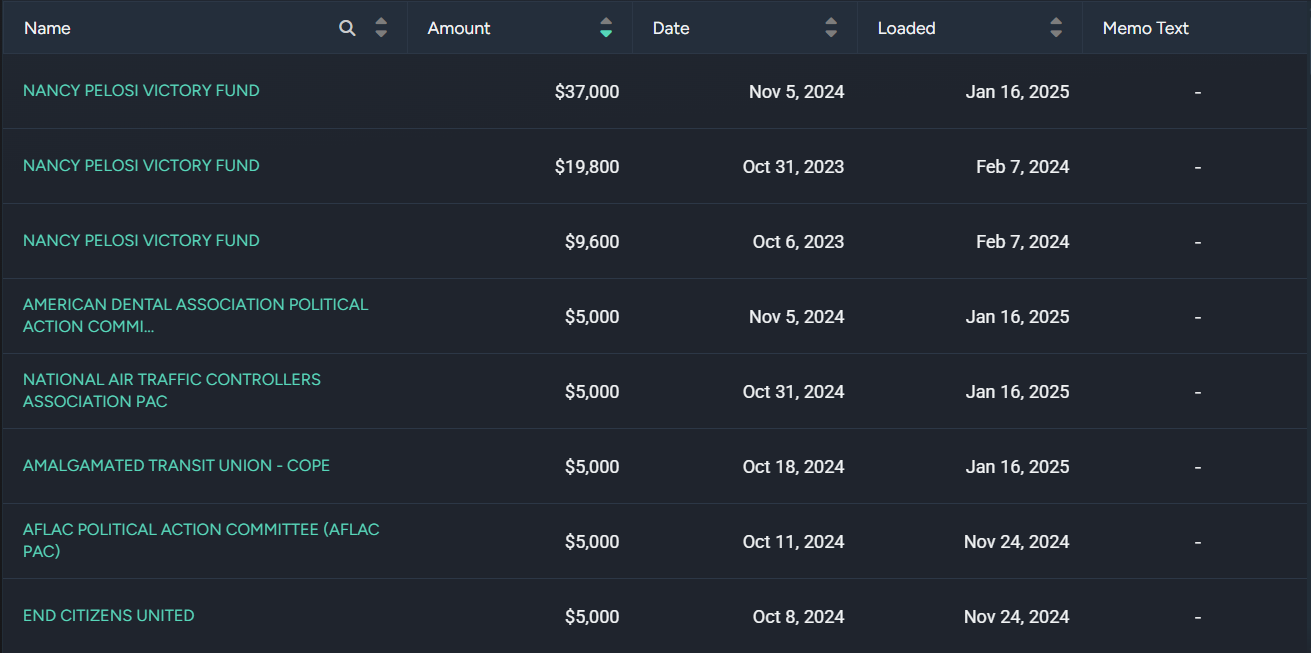1311x653 pixels.
Task: Click the $37,000 amount cell
Action: tap(587, 92)
